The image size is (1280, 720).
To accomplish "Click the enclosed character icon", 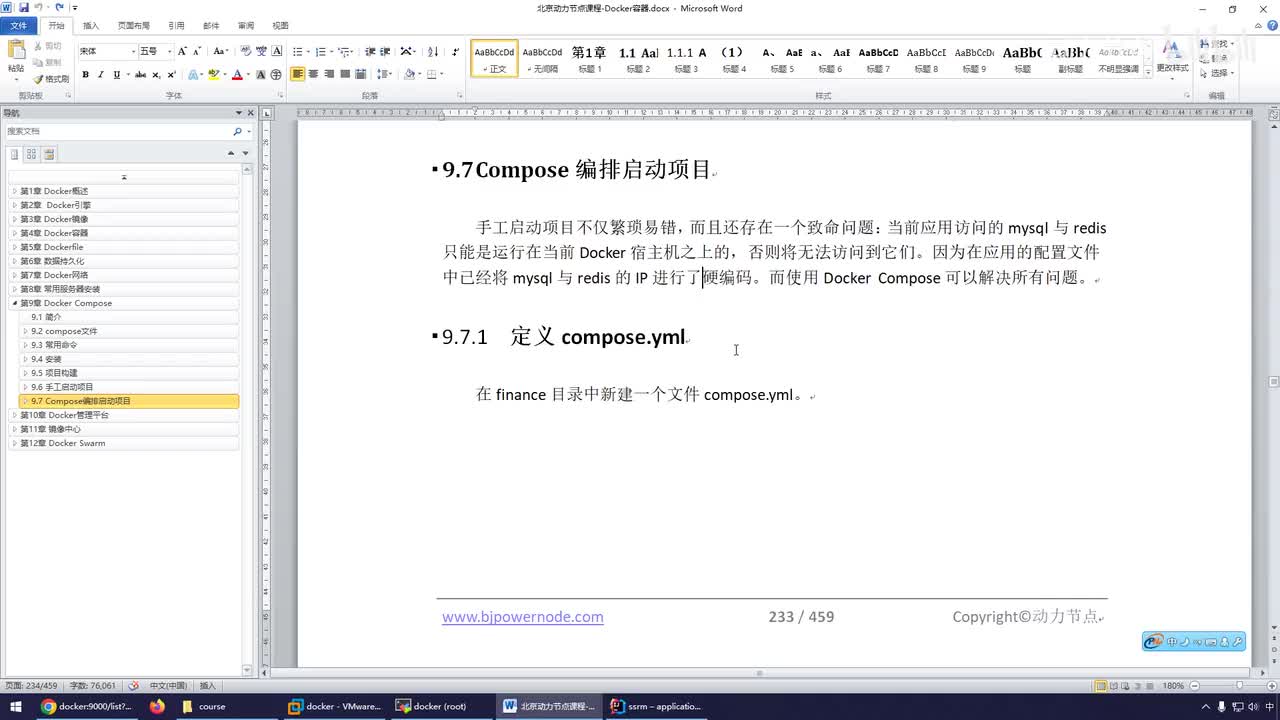I will tap(276, 74).
